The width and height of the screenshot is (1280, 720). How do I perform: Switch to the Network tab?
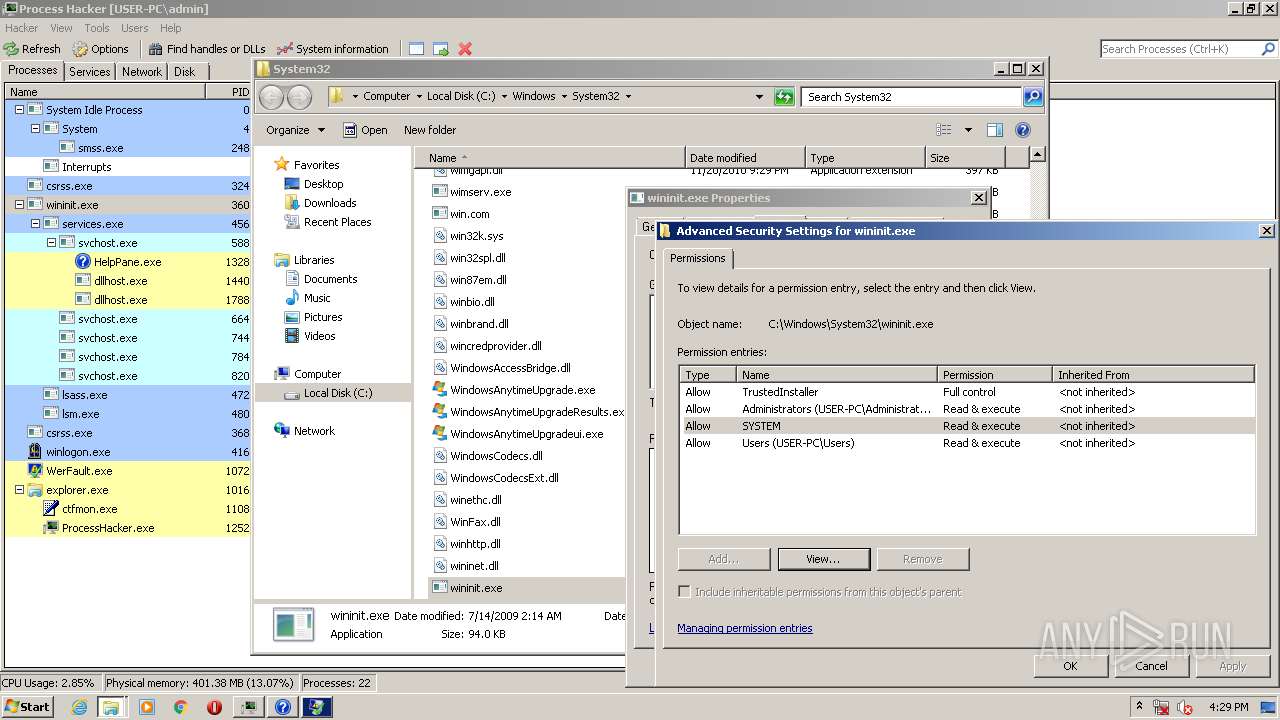[142, 72]
